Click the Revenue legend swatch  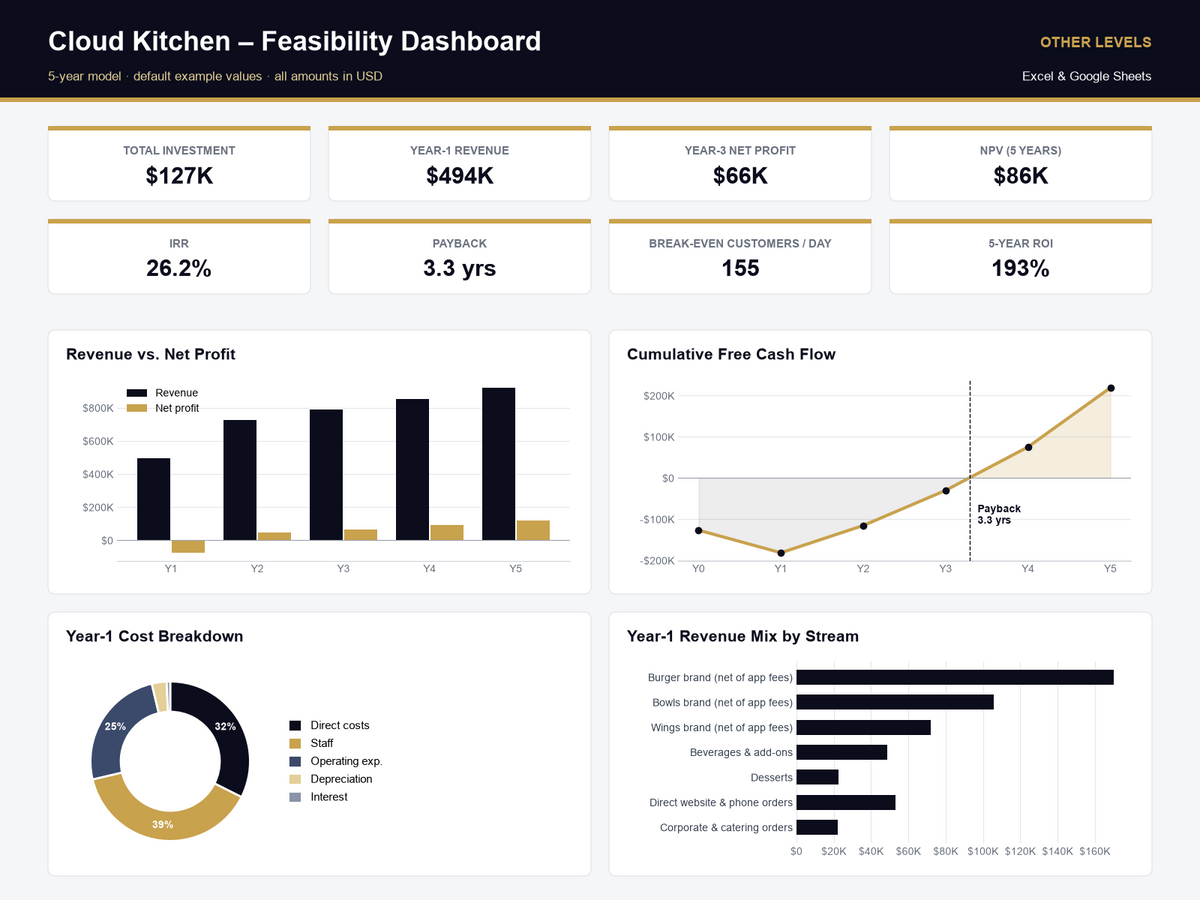[x=137, y=393]
